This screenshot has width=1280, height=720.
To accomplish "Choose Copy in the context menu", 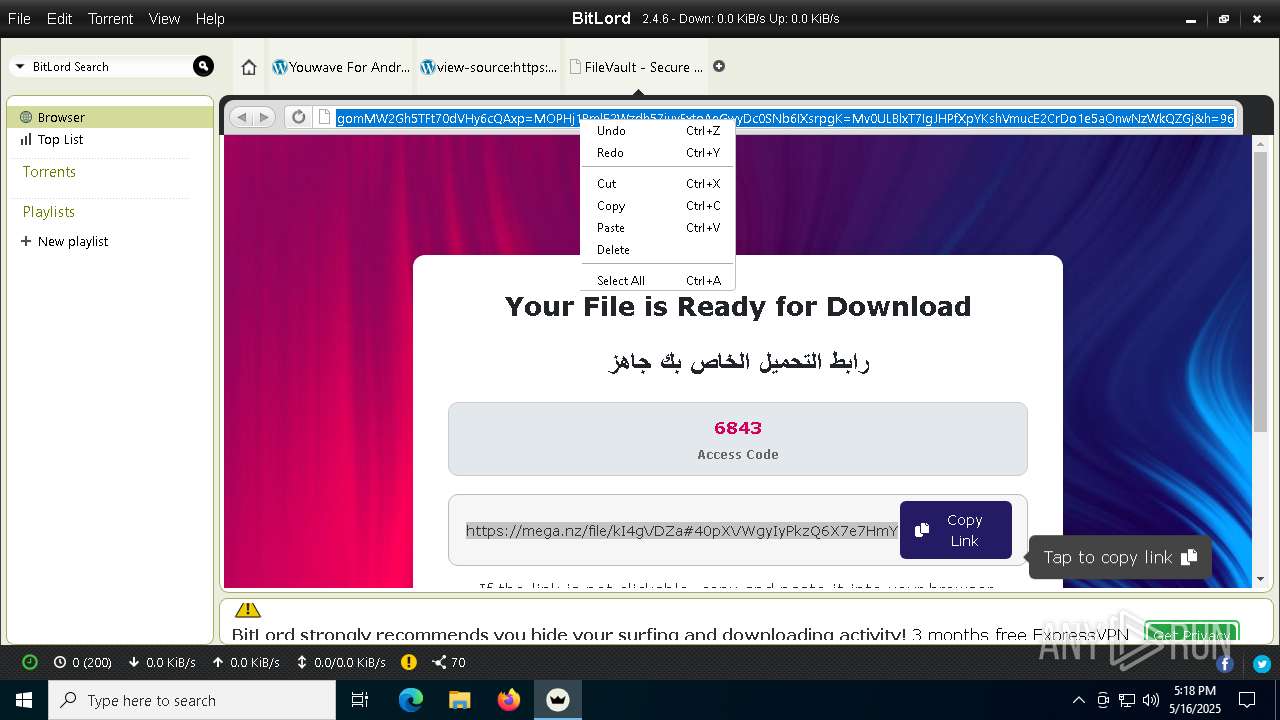I will (658, 206).
